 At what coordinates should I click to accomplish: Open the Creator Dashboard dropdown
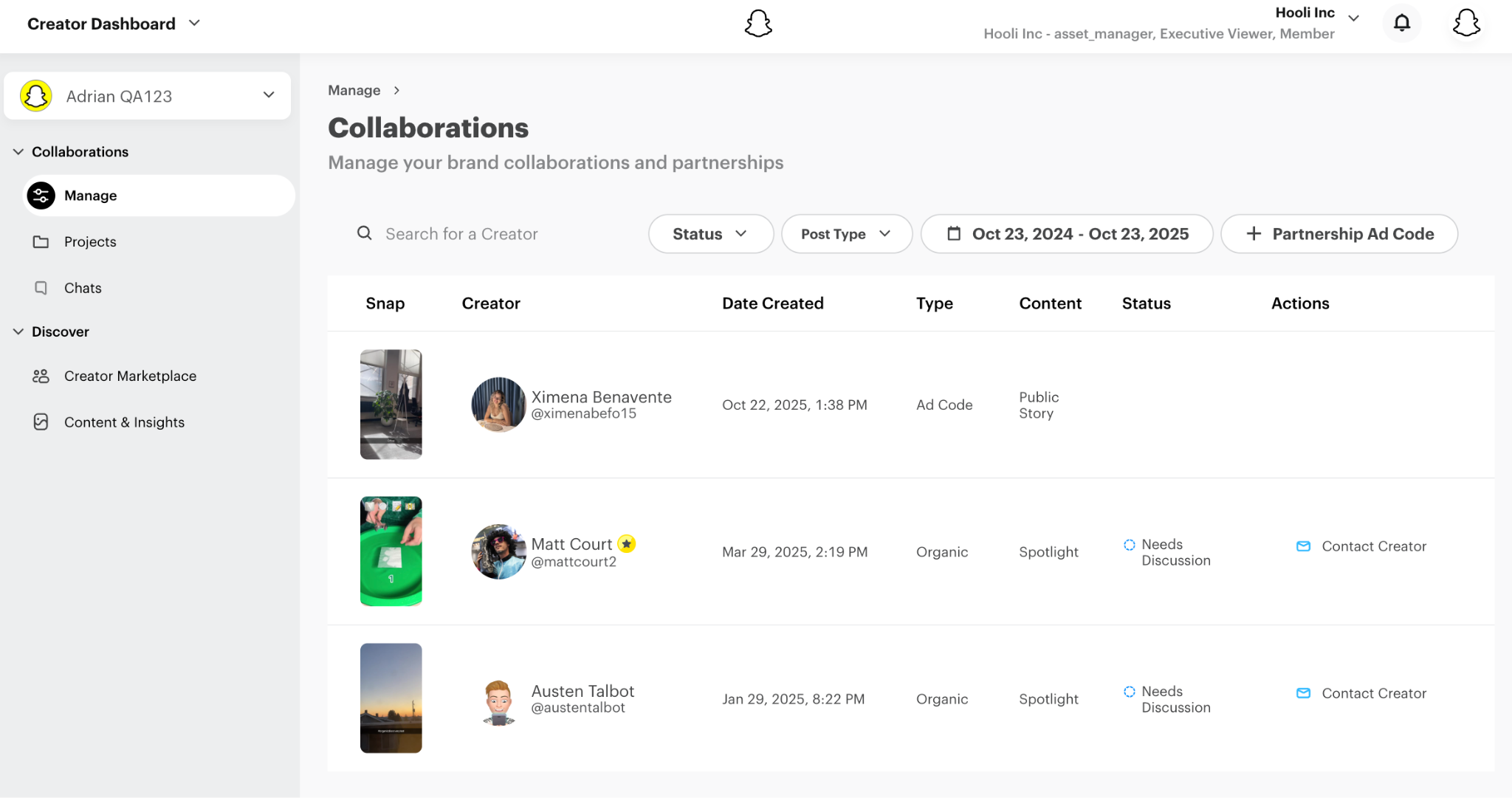(114, 24)
